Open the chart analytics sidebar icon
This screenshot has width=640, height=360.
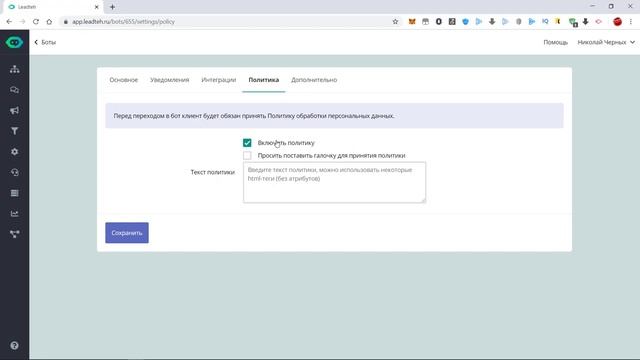(15, 213)
